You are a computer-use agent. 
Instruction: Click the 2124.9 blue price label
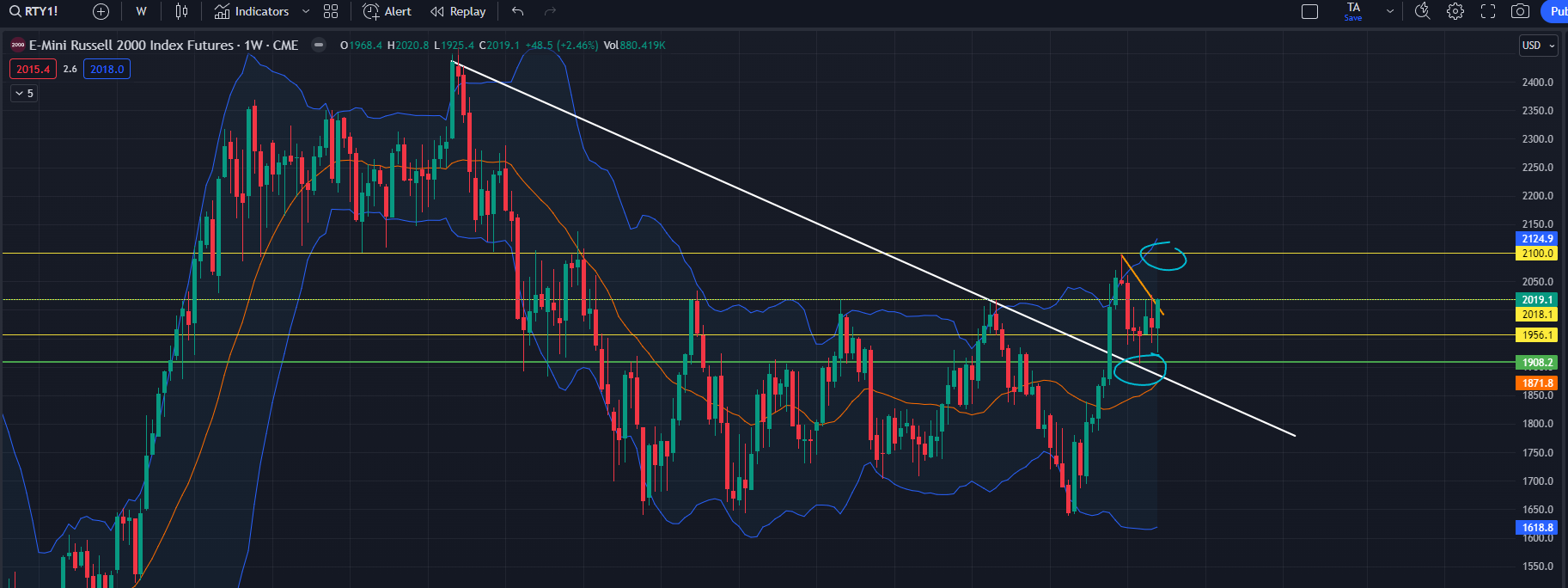(x=1537, y=239)
